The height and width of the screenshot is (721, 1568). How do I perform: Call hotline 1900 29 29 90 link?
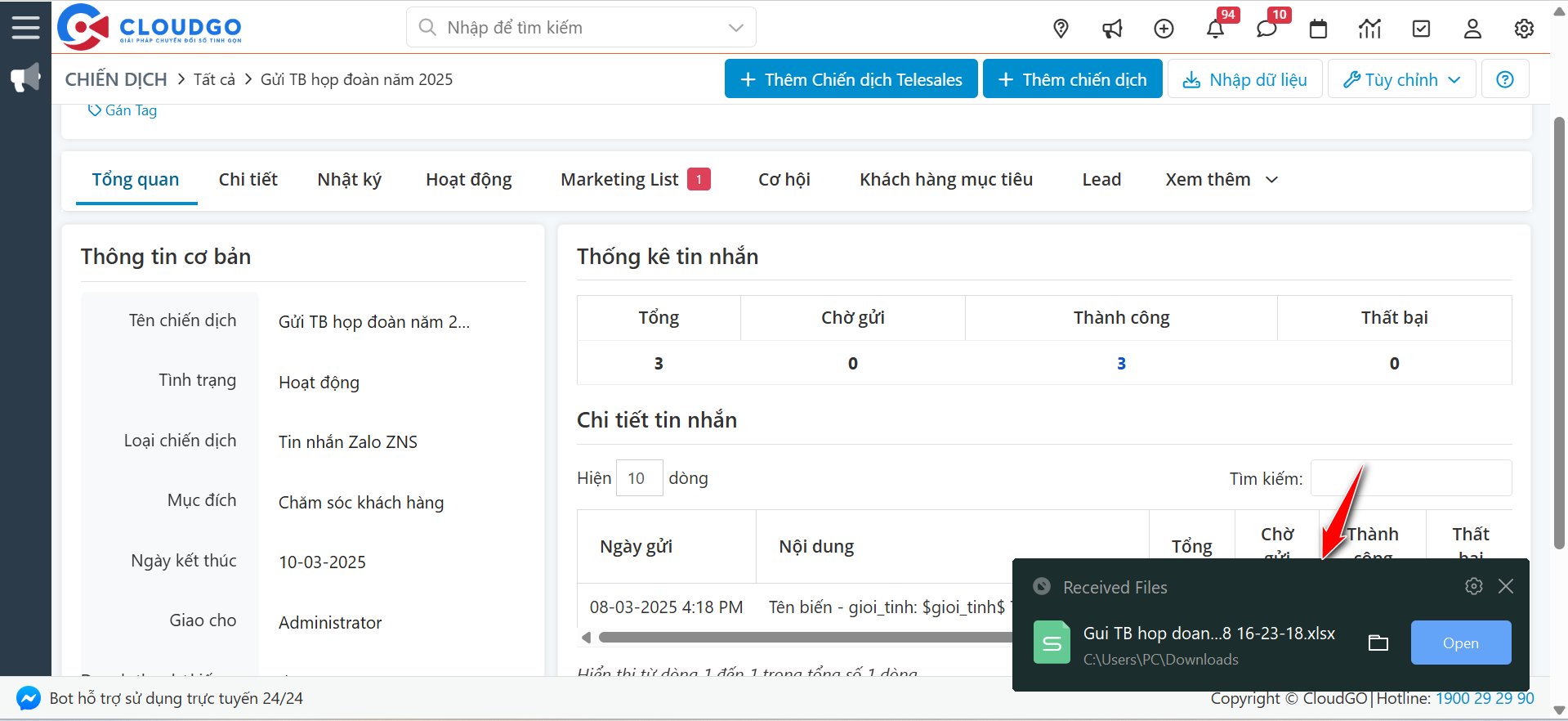[1485, 698]
